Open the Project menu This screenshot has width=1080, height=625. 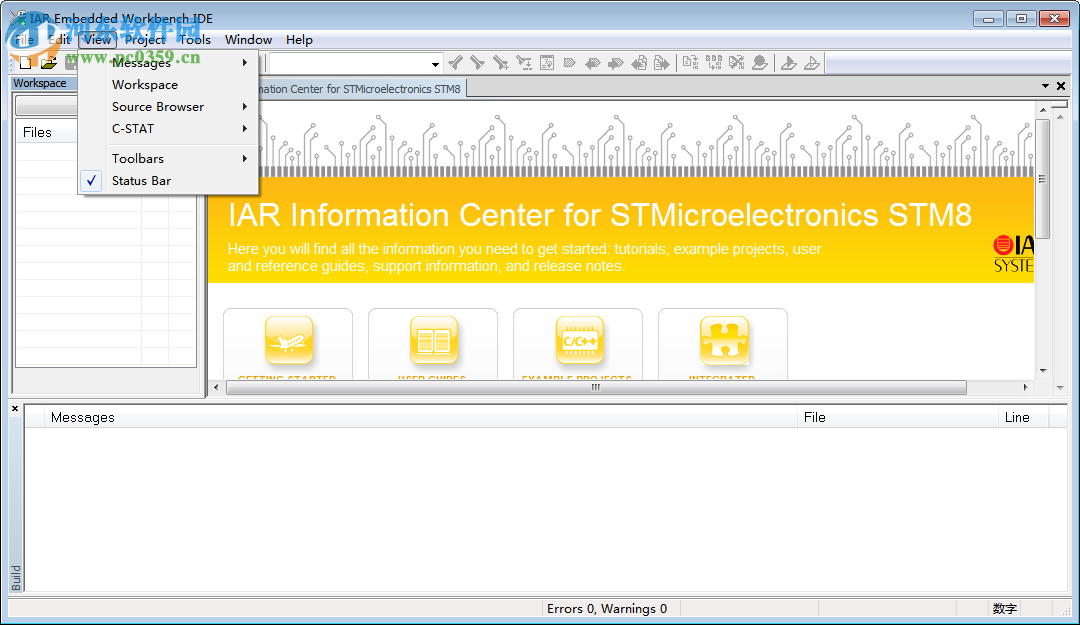coord(144,40)
